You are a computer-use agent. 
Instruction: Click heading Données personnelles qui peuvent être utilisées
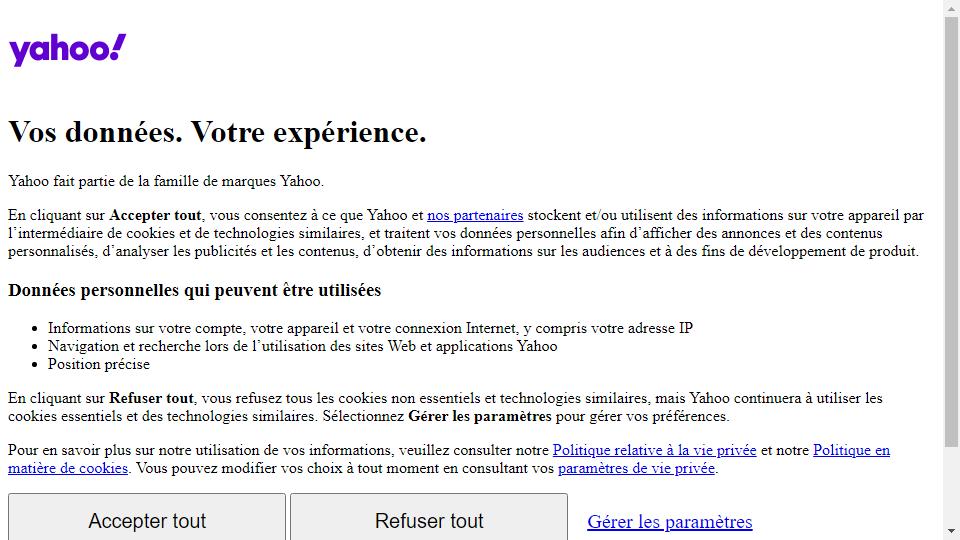(195, 290)
